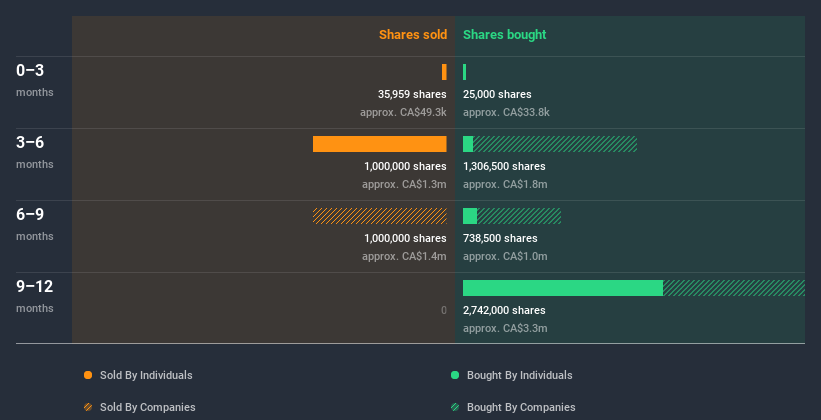The width and height of the screenshot is (821, 420).
Task: Click the 0–3 months row label
Action: pyautogui.click(x=35, y=80)
